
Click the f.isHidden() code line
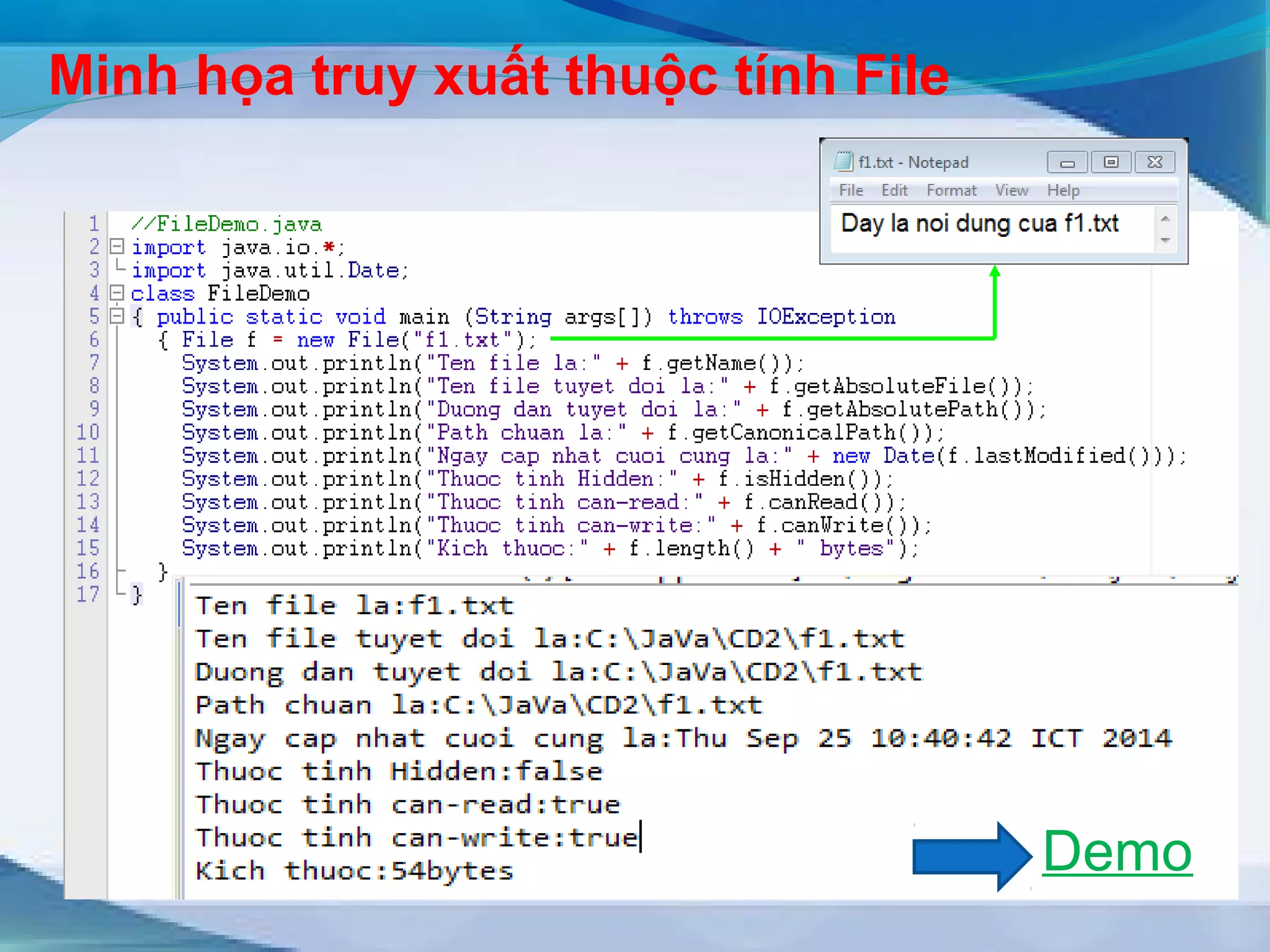(x=538, y=479)
